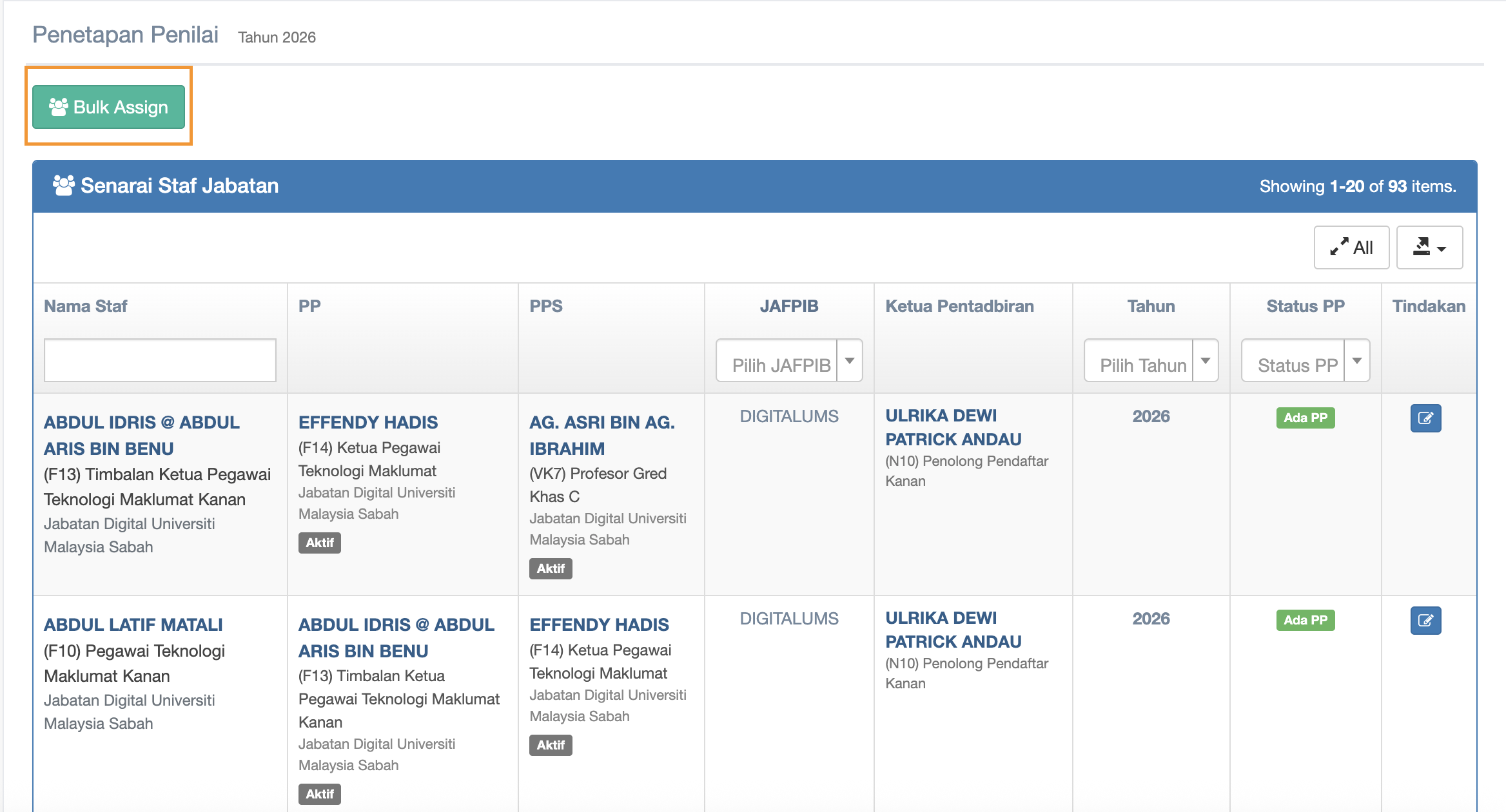1506x812 pixels.
Task: Open the export dropdown button
Action: tap(1429, 247)
